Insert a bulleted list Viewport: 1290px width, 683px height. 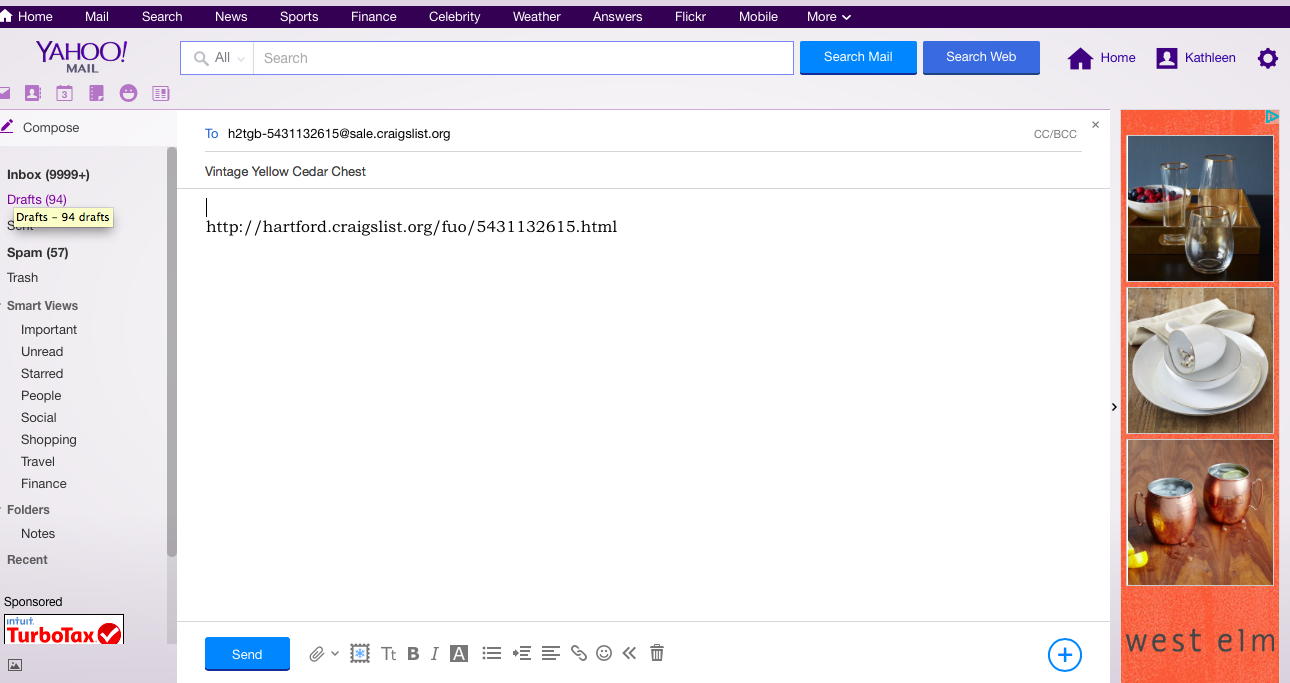pyautogui.click(x=491, y=653)
